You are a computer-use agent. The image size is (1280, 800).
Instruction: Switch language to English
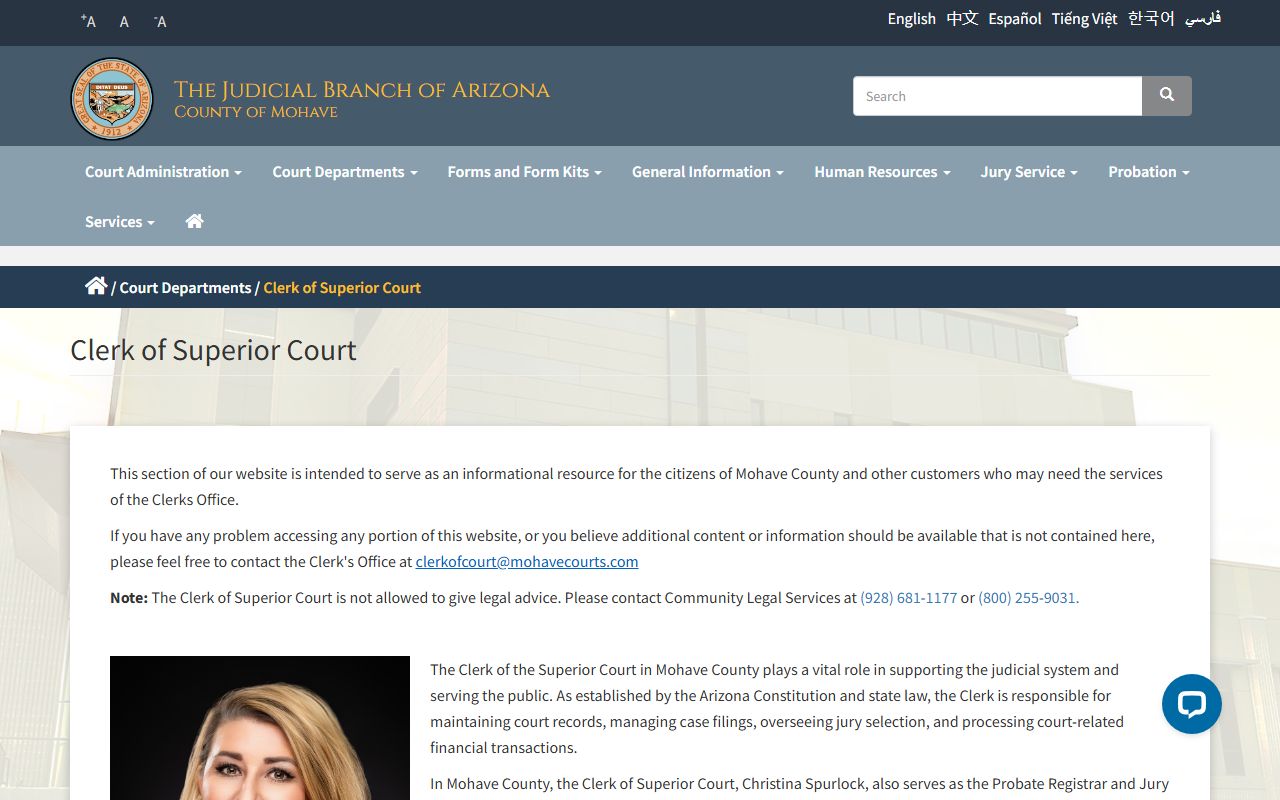tap(912, 19)
